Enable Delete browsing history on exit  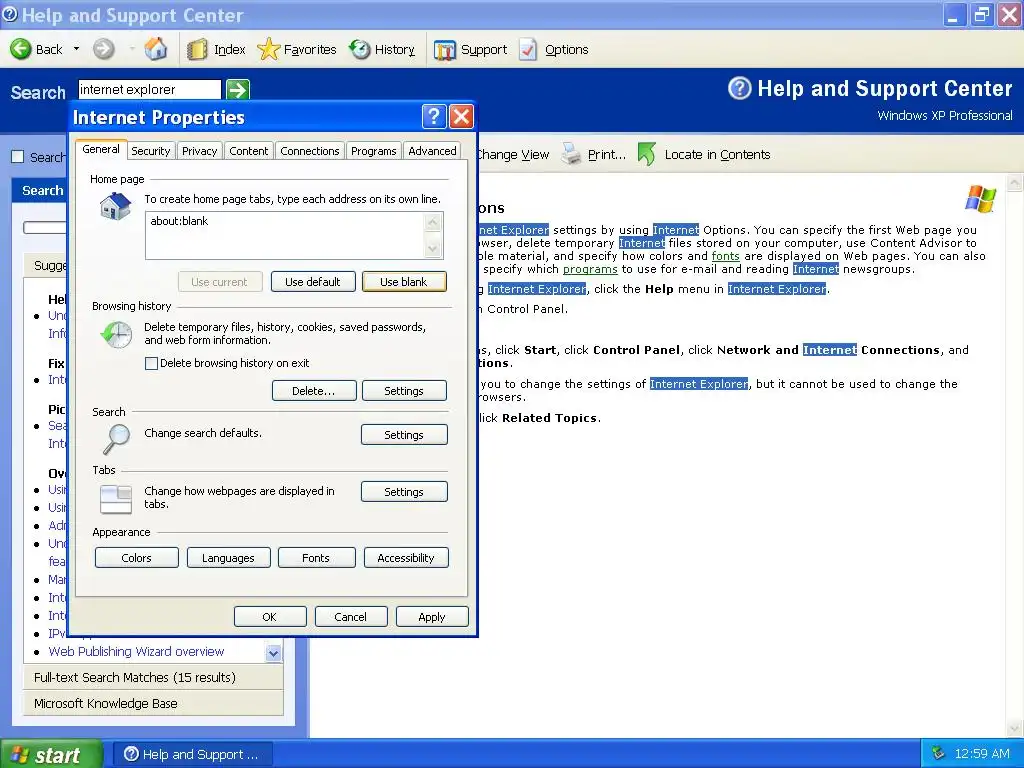(151, 364)
